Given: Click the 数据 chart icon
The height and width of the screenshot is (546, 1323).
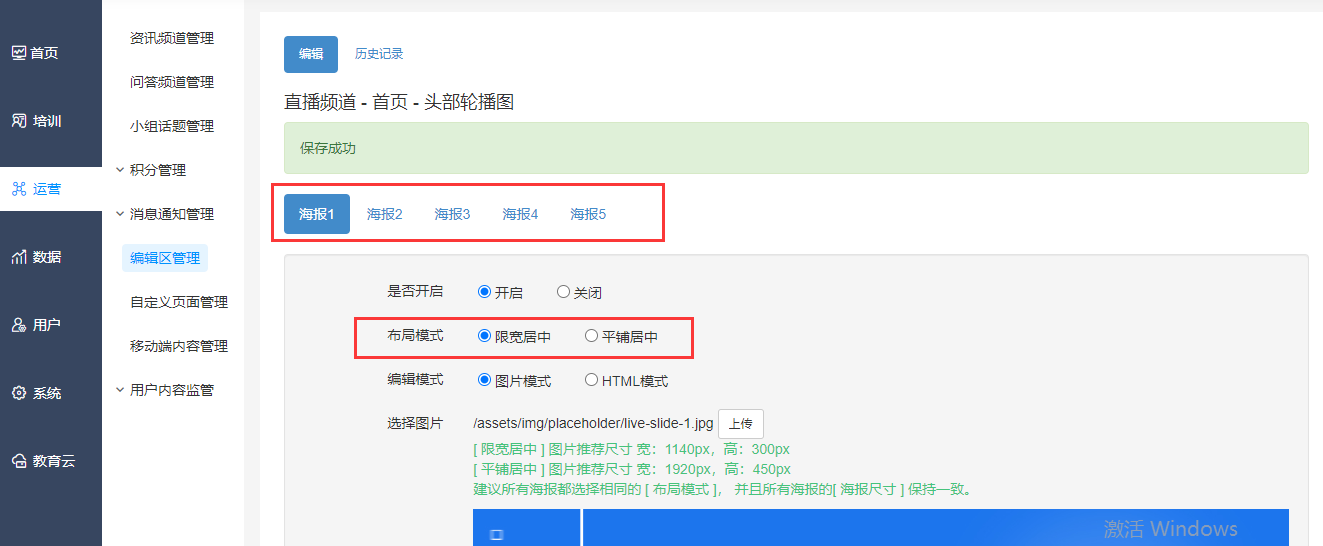Looking at the screenshot, I should (x=19, y=257).
